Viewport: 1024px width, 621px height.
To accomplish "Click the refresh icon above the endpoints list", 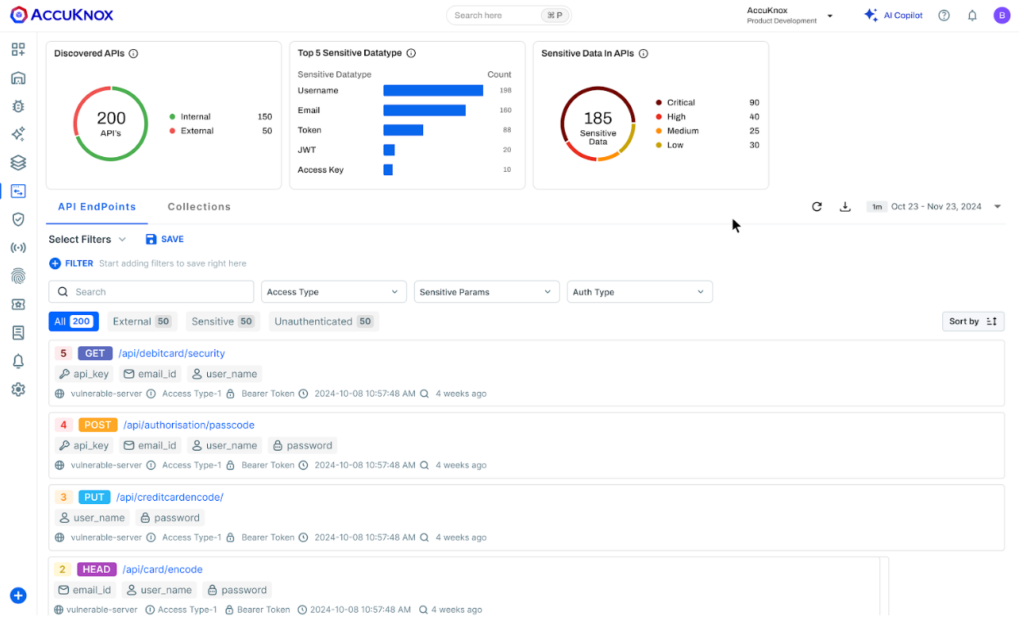I will point(816,206).
